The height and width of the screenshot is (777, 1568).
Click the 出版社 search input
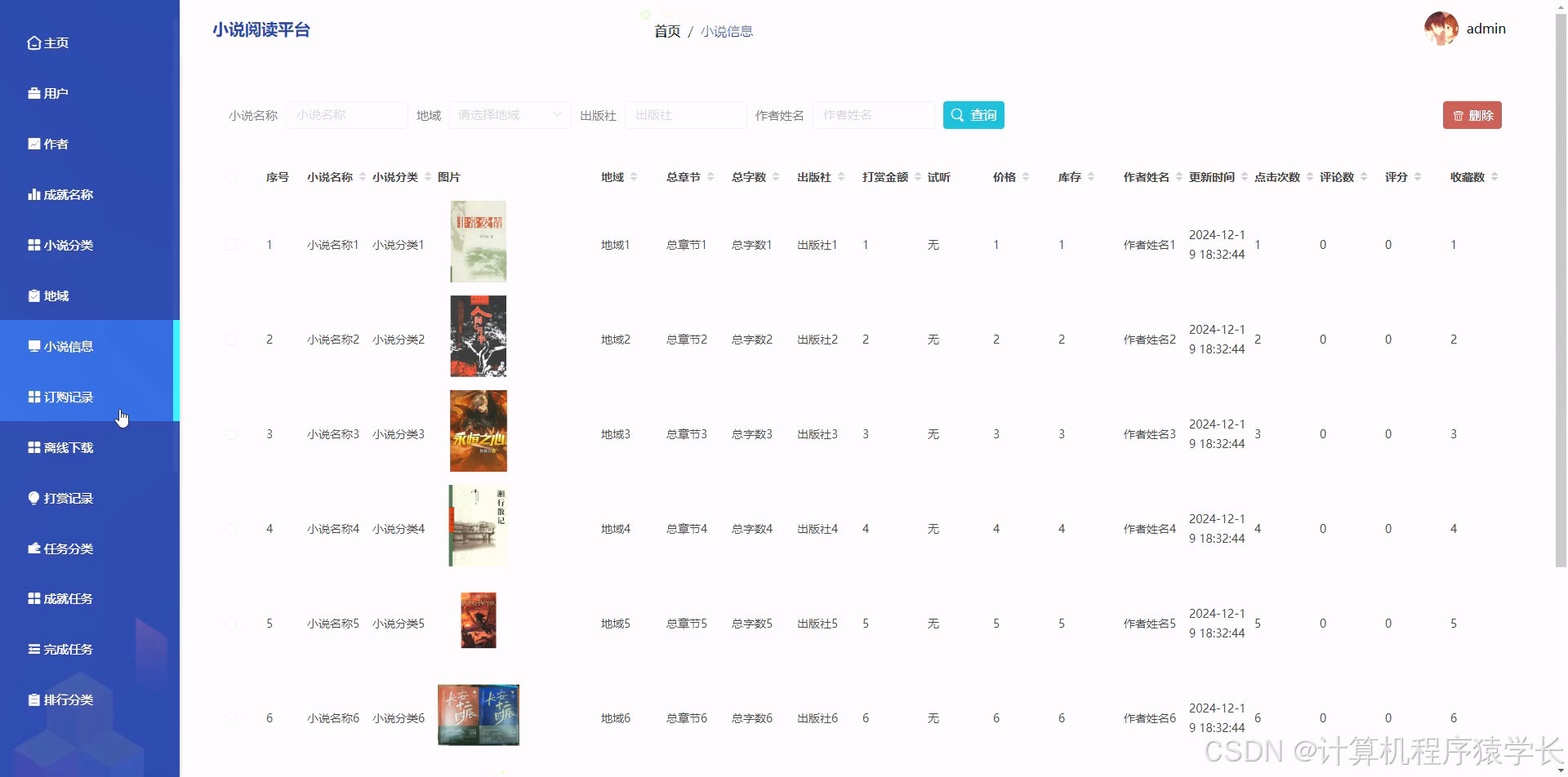pyautogui.click(x=686, y=115)
